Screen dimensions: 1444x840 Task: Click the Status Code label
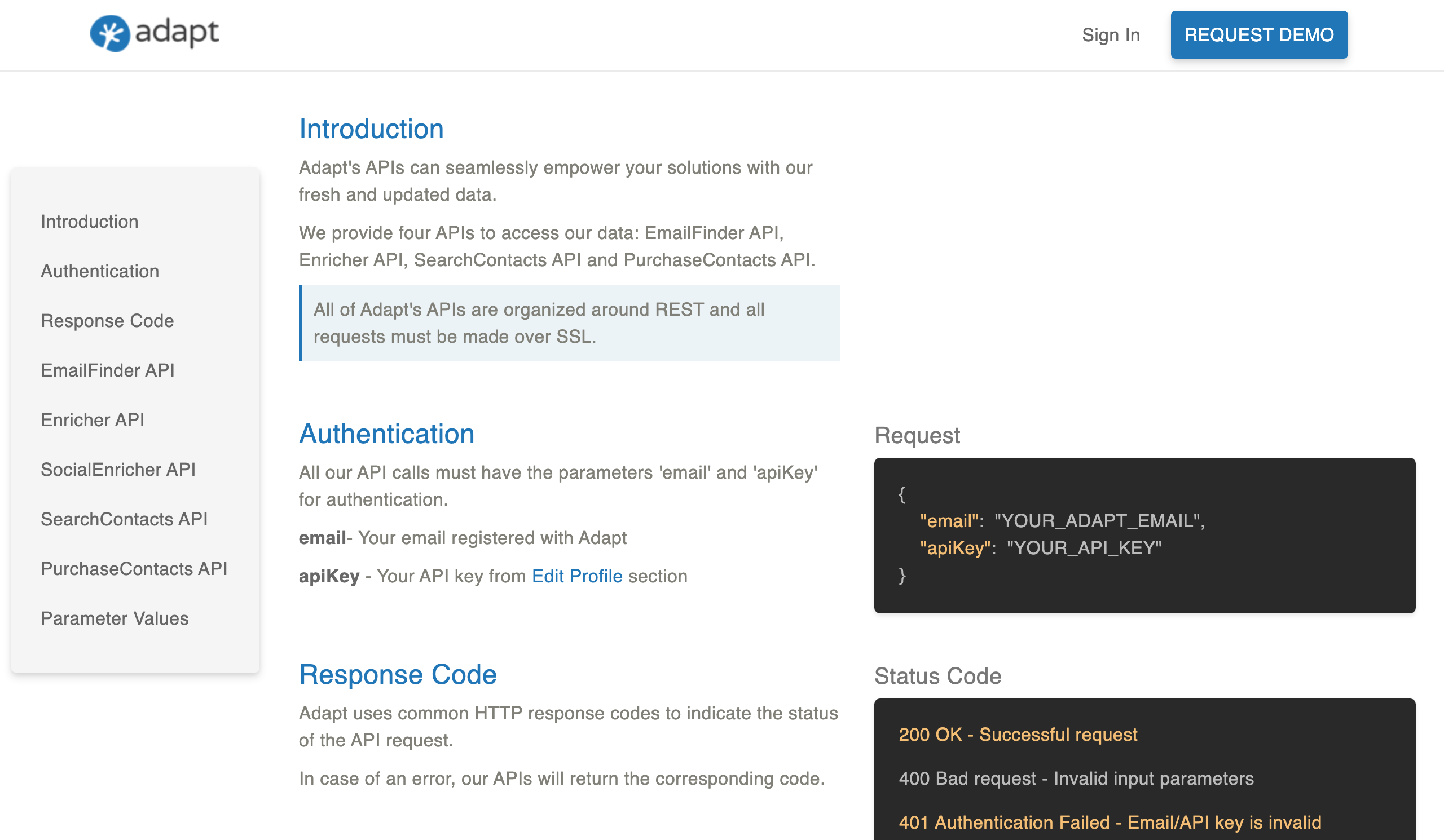937,677
